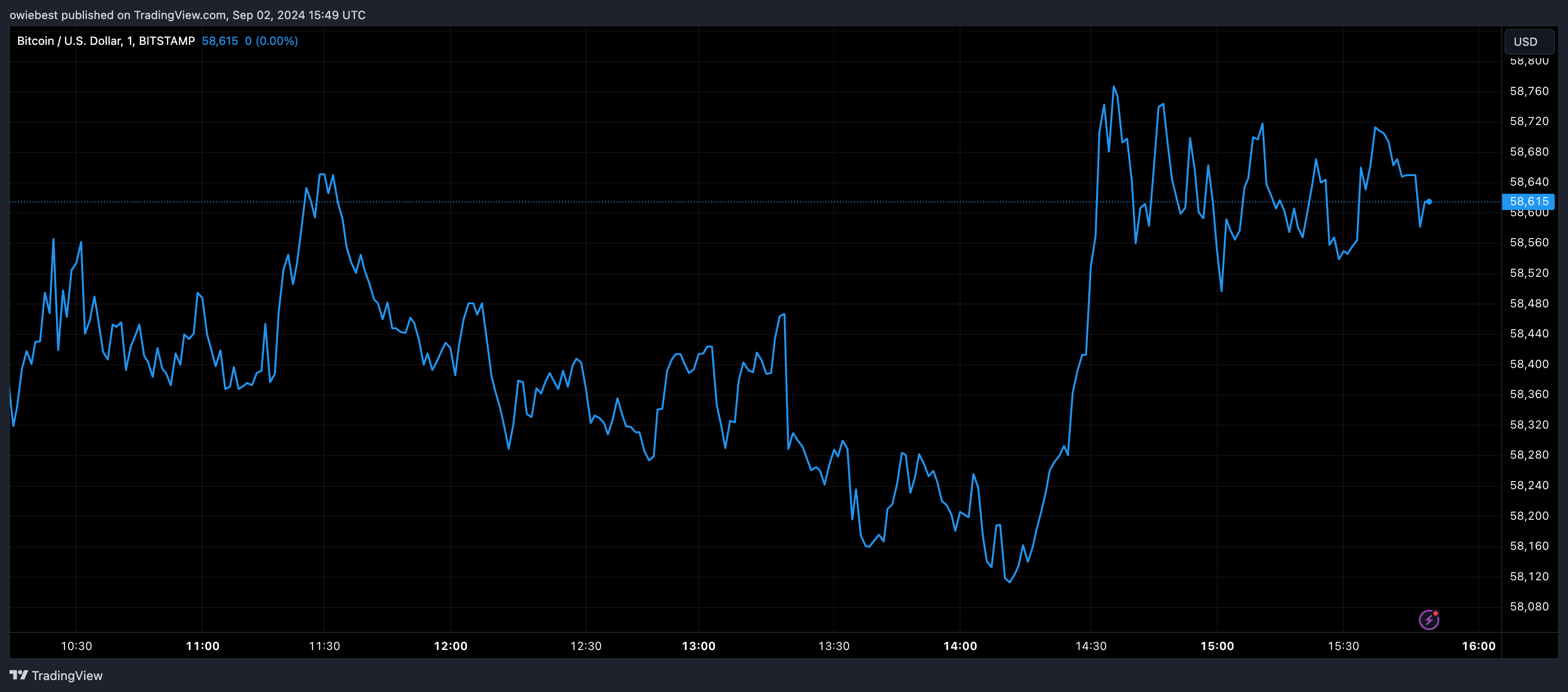Click the 58,080 price axis label
The height and width of the screenshot is (692, 1568).
(x=1529, y=607)
